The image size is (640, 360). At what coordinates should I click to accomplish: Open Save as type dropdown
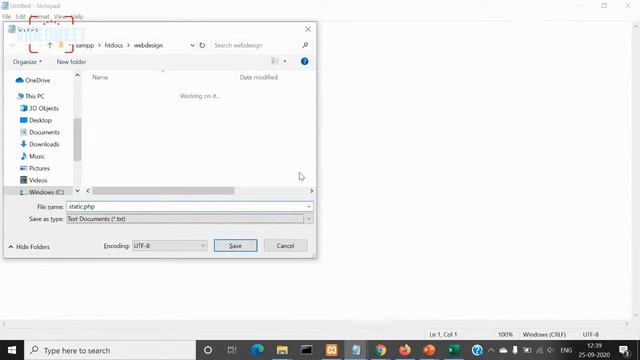[309, 219]
